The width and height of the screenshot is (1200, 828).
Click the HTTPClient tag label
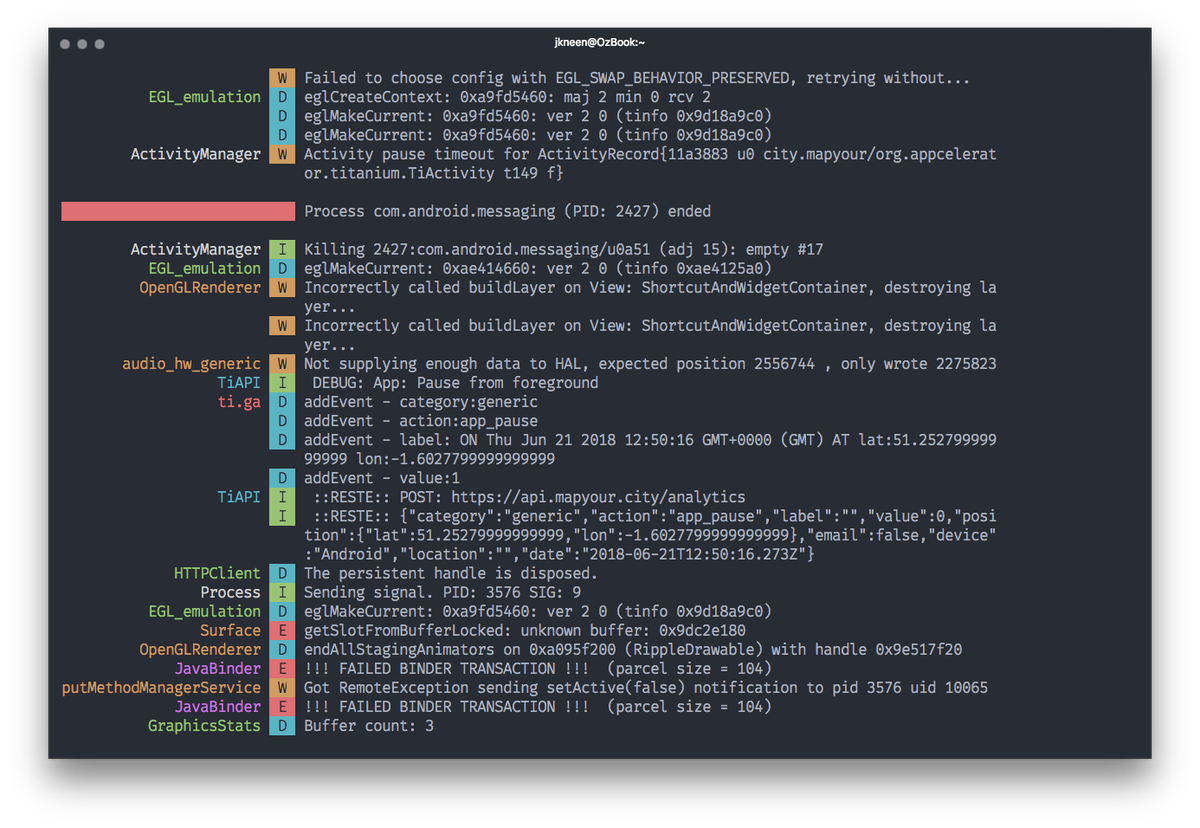(217, 573)
